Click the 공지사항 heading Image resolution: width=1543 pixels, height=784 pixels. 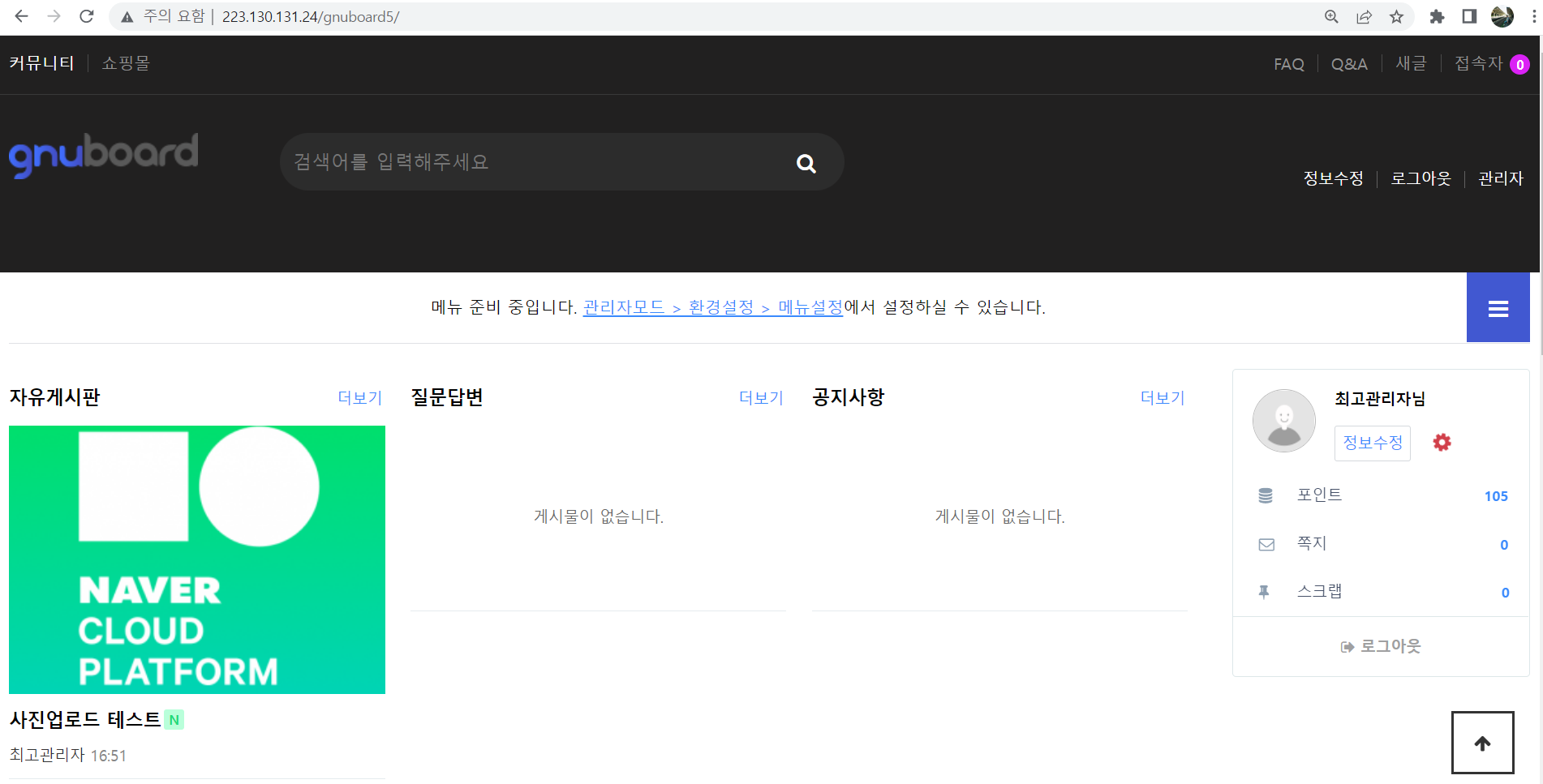coord(849,397)
